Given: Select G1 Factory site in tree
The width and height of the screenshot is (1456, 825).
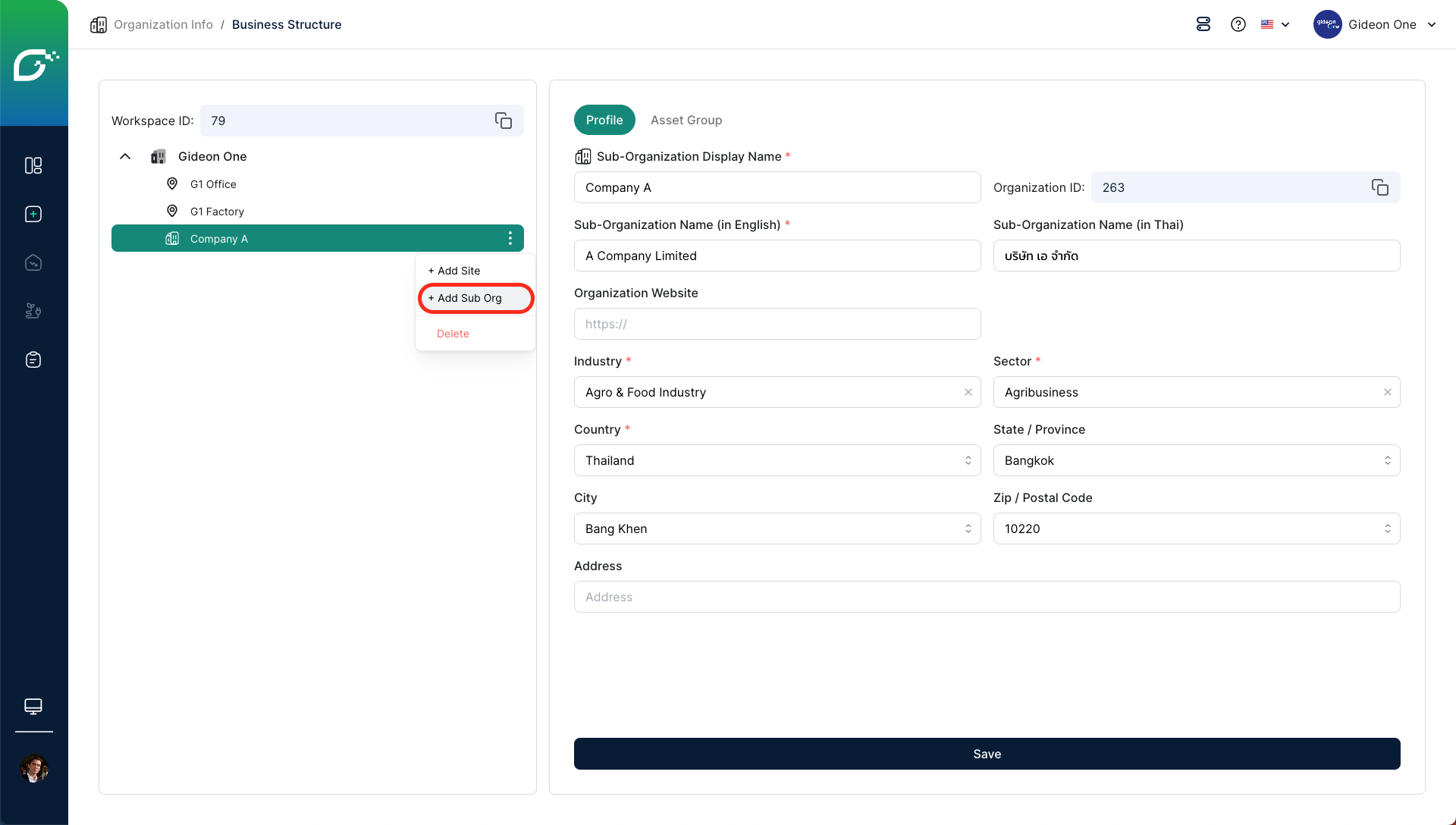Looking at the screenshot, I should pyautogui.click(x=217, y=212).
